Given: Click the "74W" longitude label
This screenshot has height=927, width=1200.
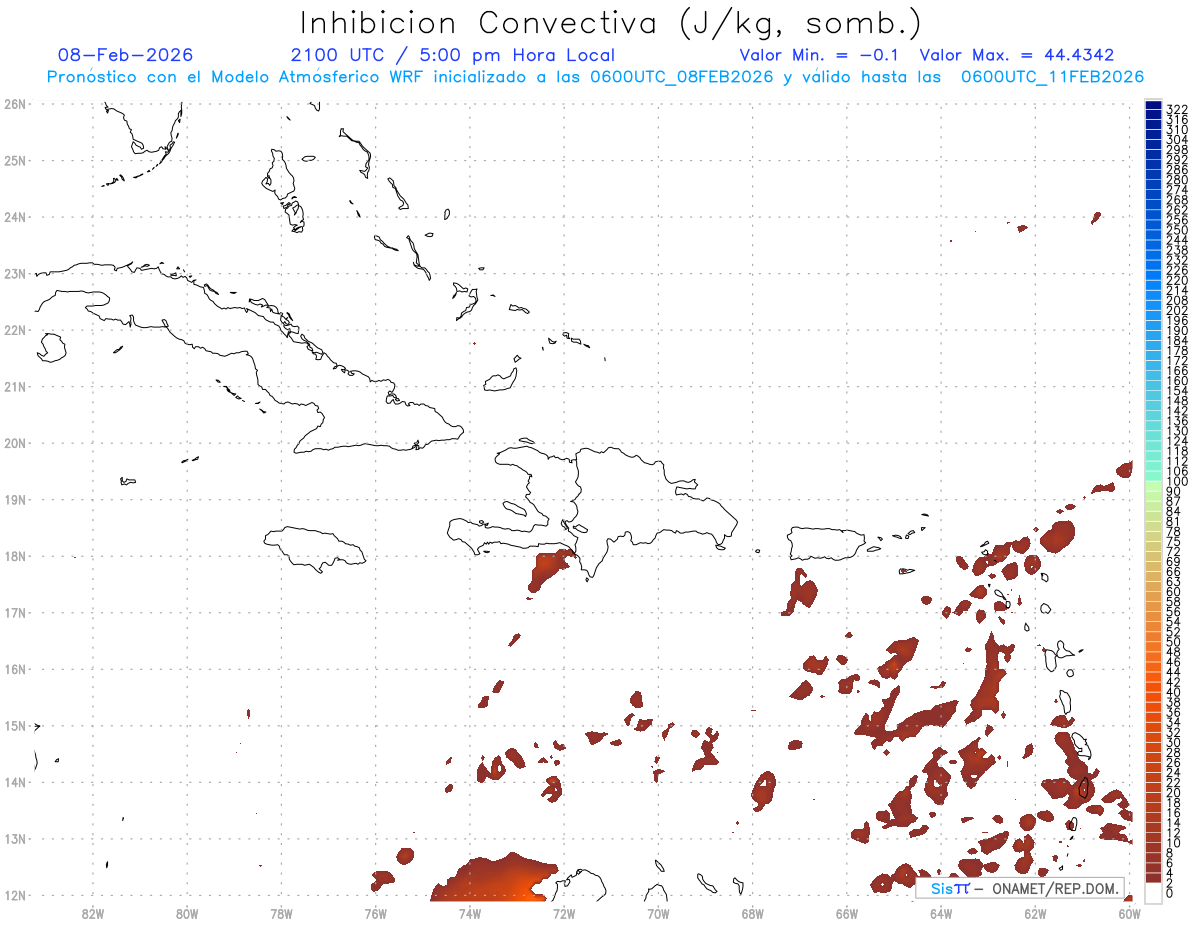Looking at the screenshot, I should point(470,912).
